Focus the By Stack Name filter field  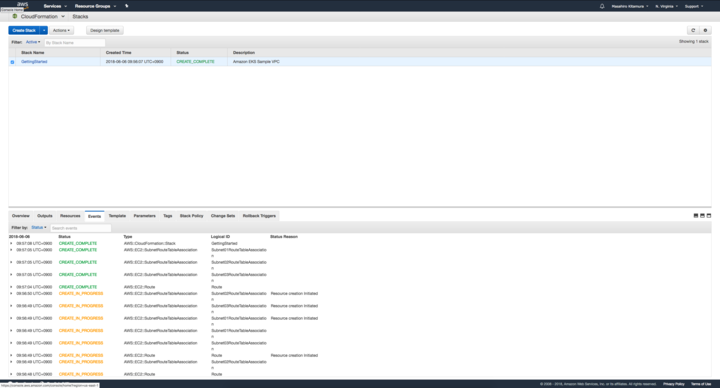[74, 43]
